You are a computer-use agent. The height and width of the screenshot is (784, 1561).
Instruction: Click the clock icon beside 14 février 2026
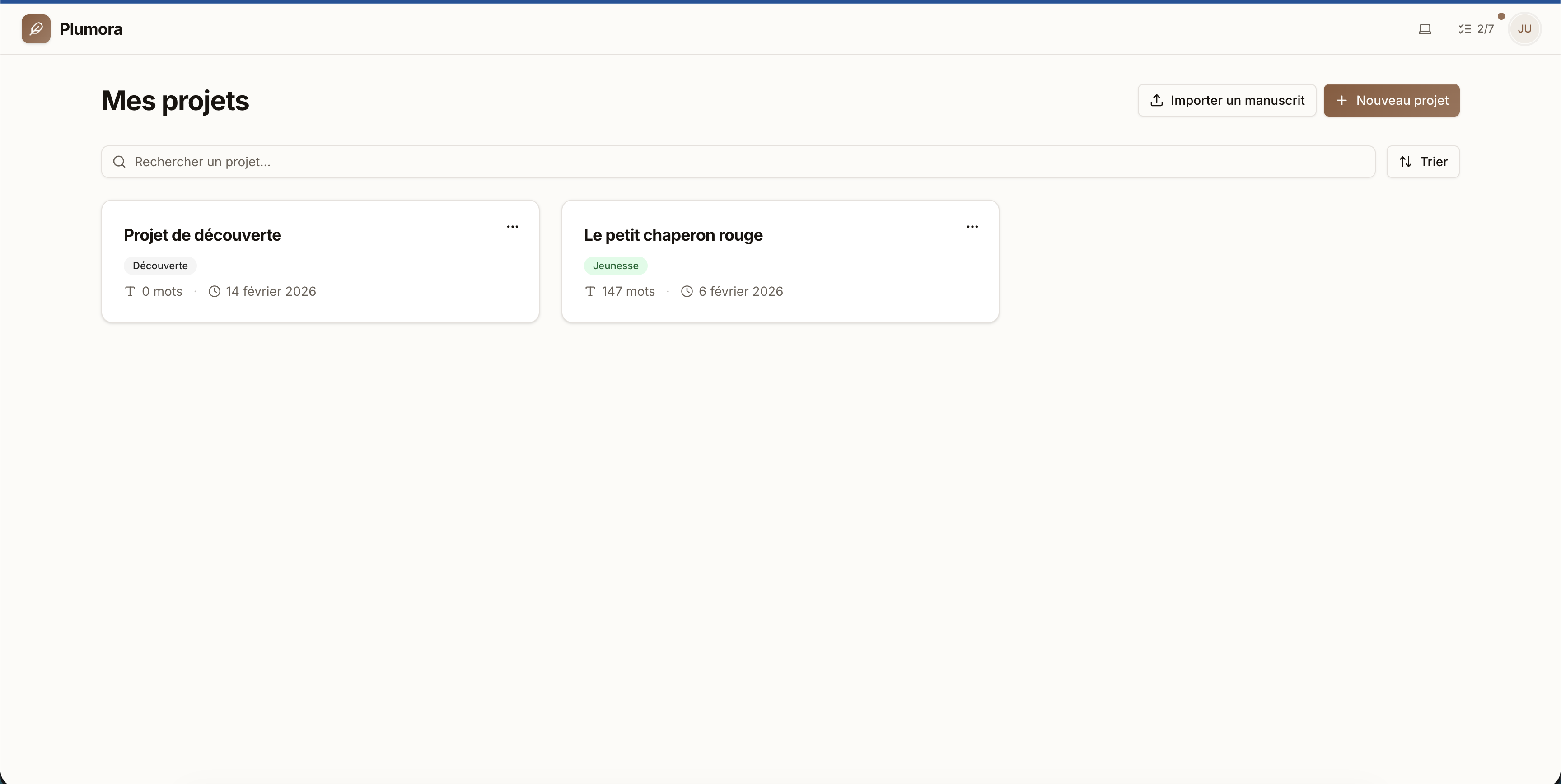(214, 291)
